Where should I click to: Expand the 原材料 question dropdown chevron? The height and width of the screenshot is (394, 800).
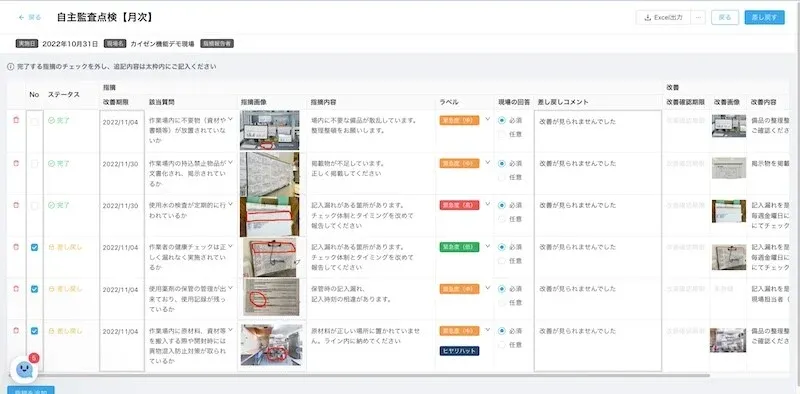(x=230, y=329)
